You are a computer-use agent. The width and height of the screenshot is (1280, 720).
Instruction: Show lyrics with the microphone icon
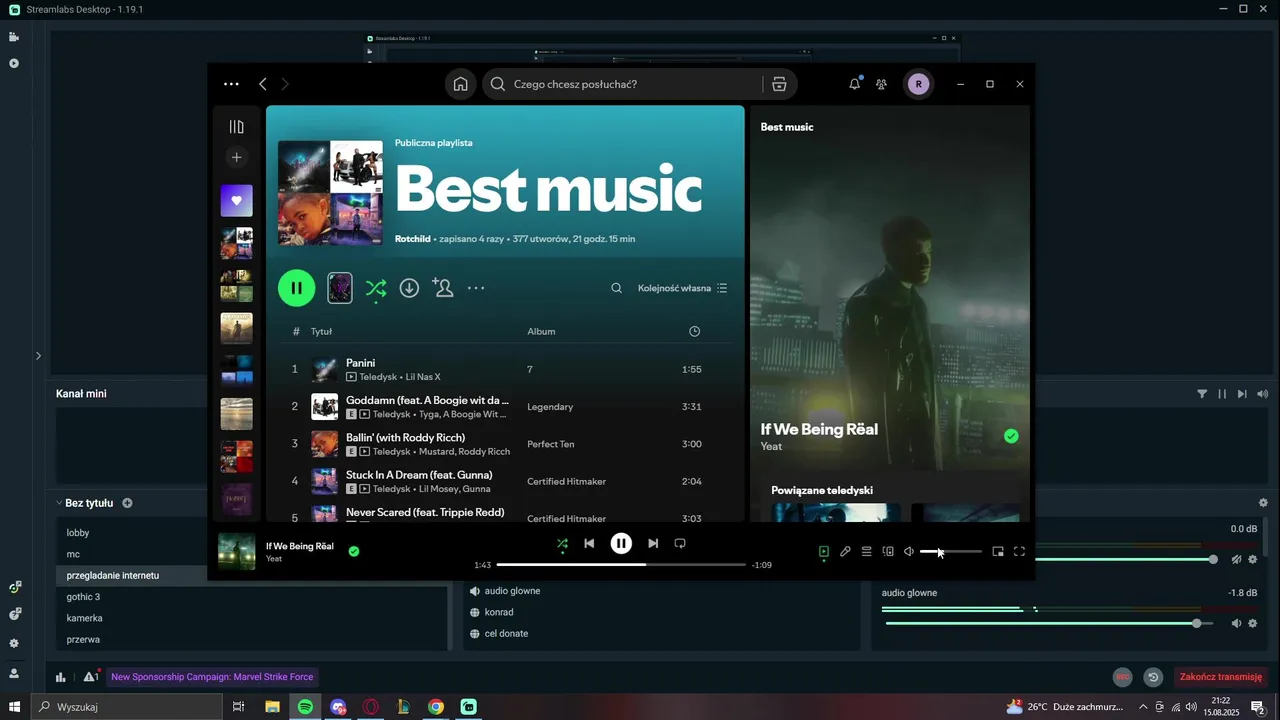click(x=845, y=551)
